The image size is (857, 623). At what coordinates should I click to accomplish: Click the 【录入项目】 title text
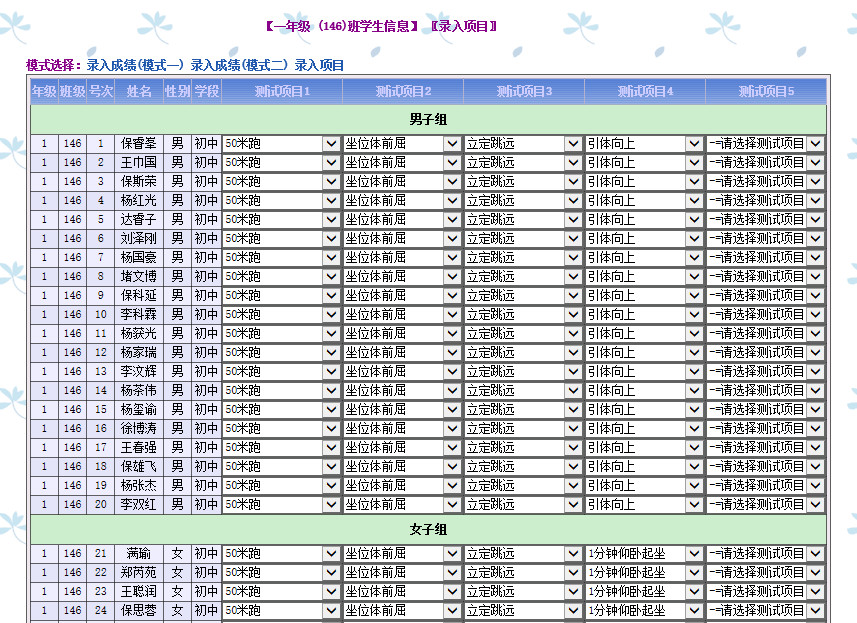coord(463,26)
